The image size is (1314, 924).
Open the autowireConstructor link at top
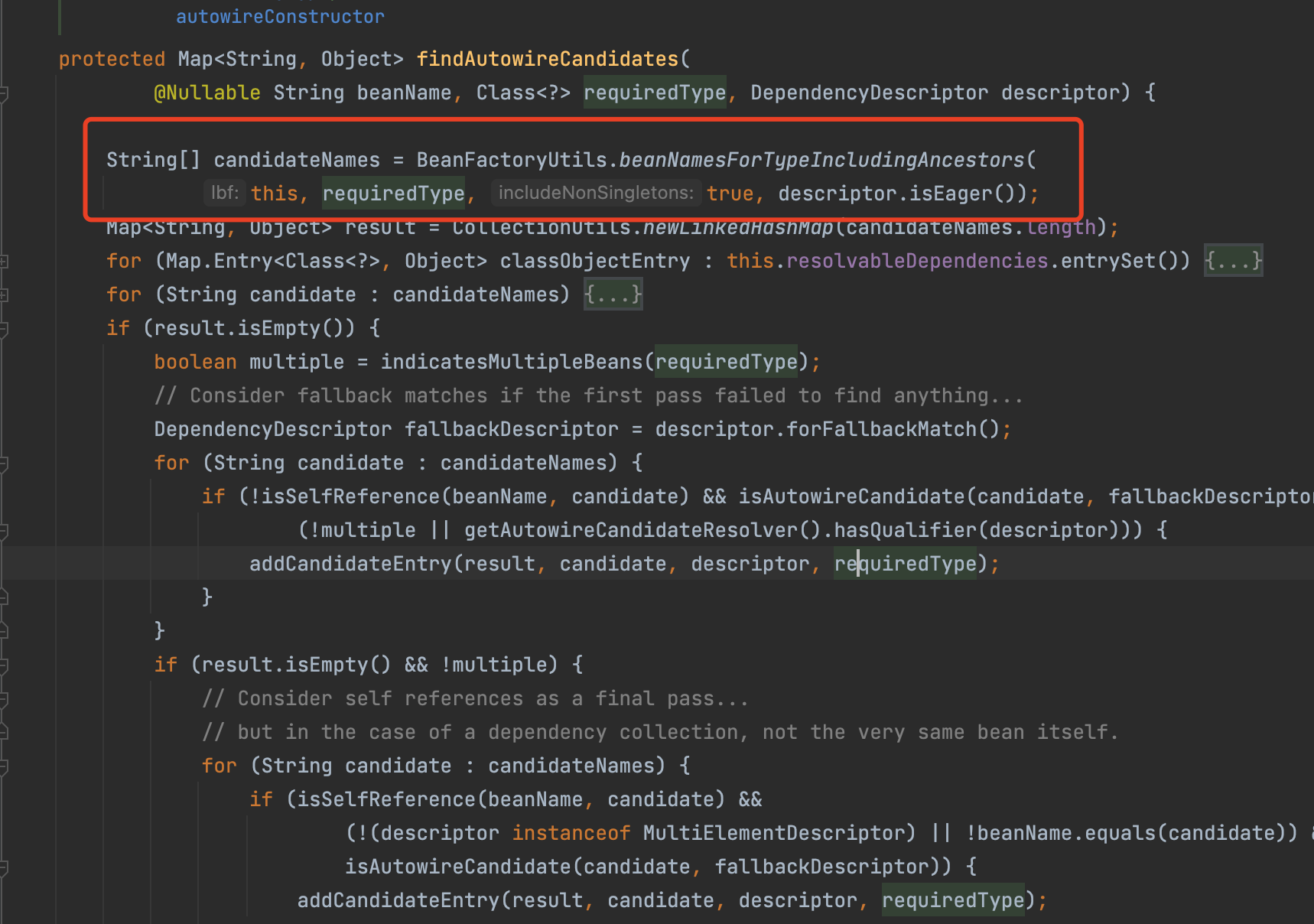click(x=280, y=17)
